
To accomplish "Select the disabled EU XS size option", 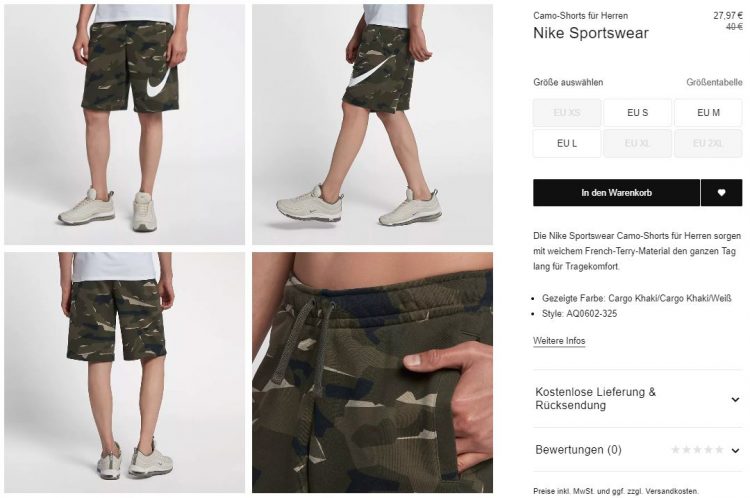I will 567,113.
